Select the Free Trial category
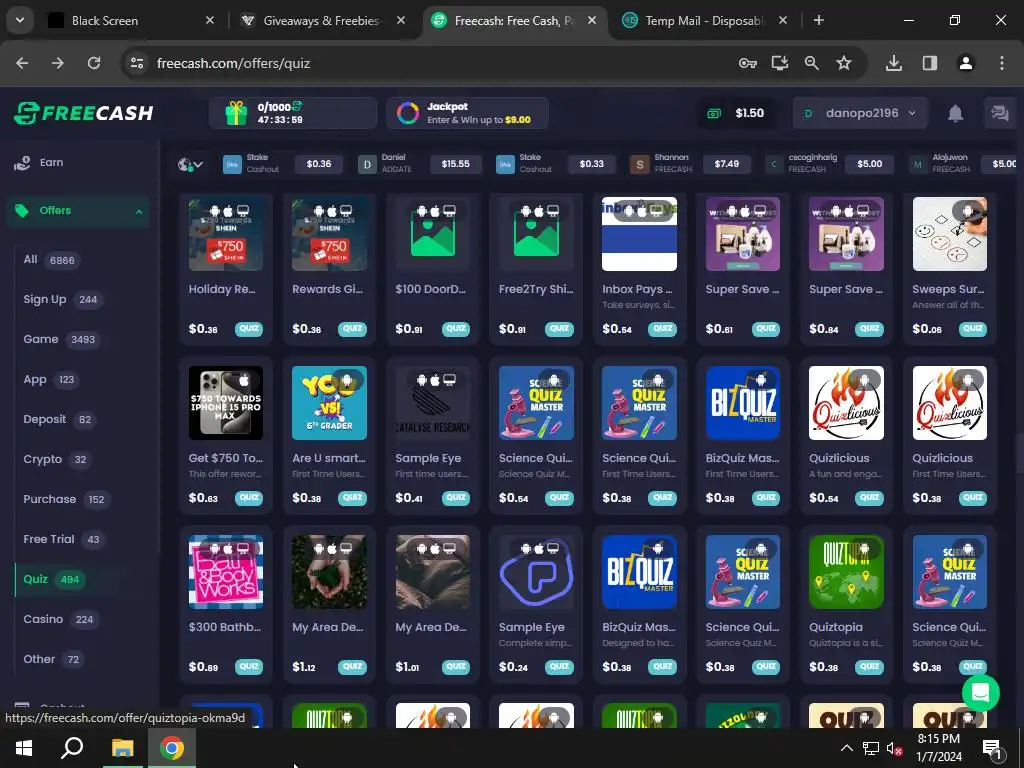Screen dimensions: 1024x768 (x=63, y=539)
